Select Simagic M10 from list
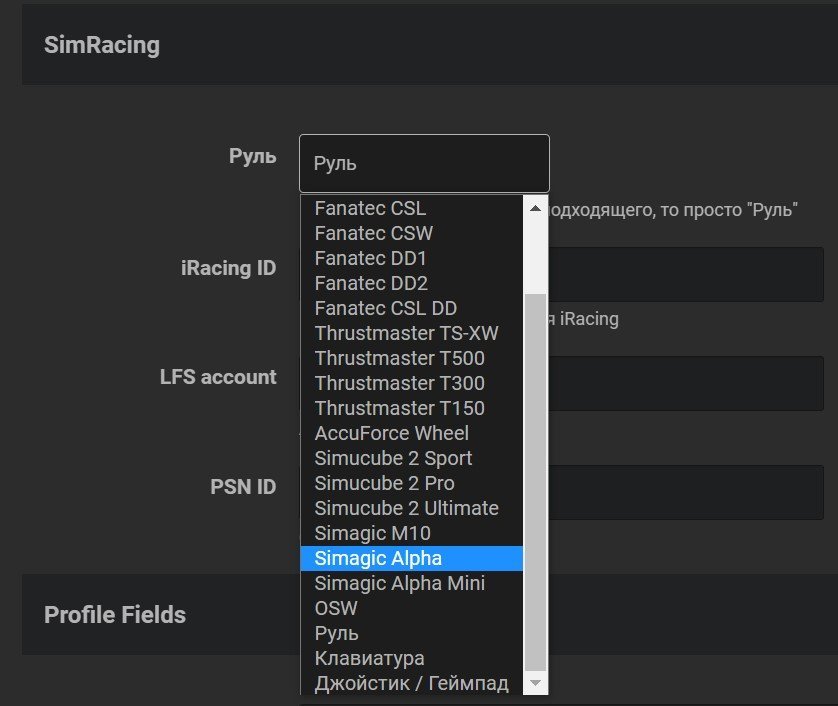This screenshot has height=706, width=838. coord(372,533)
